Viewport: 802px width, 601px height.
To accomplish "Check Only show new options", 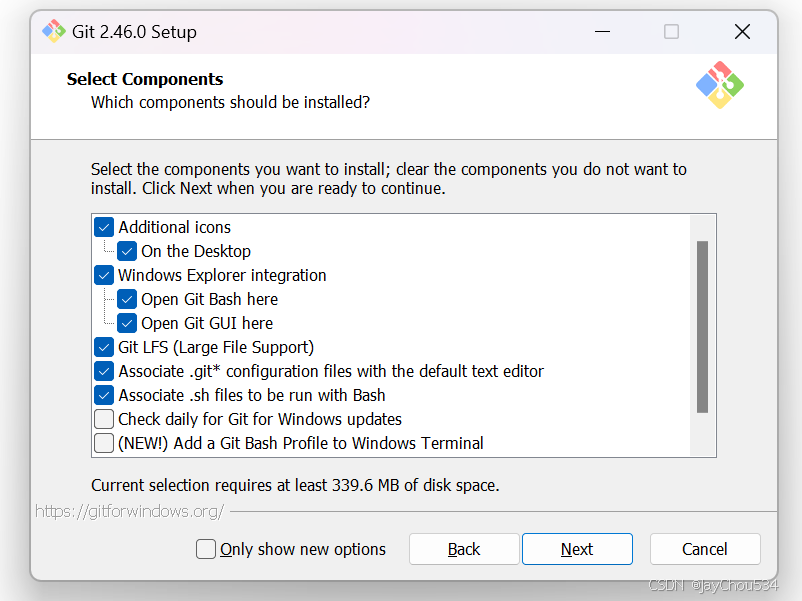I will click(x=205, y=549).
